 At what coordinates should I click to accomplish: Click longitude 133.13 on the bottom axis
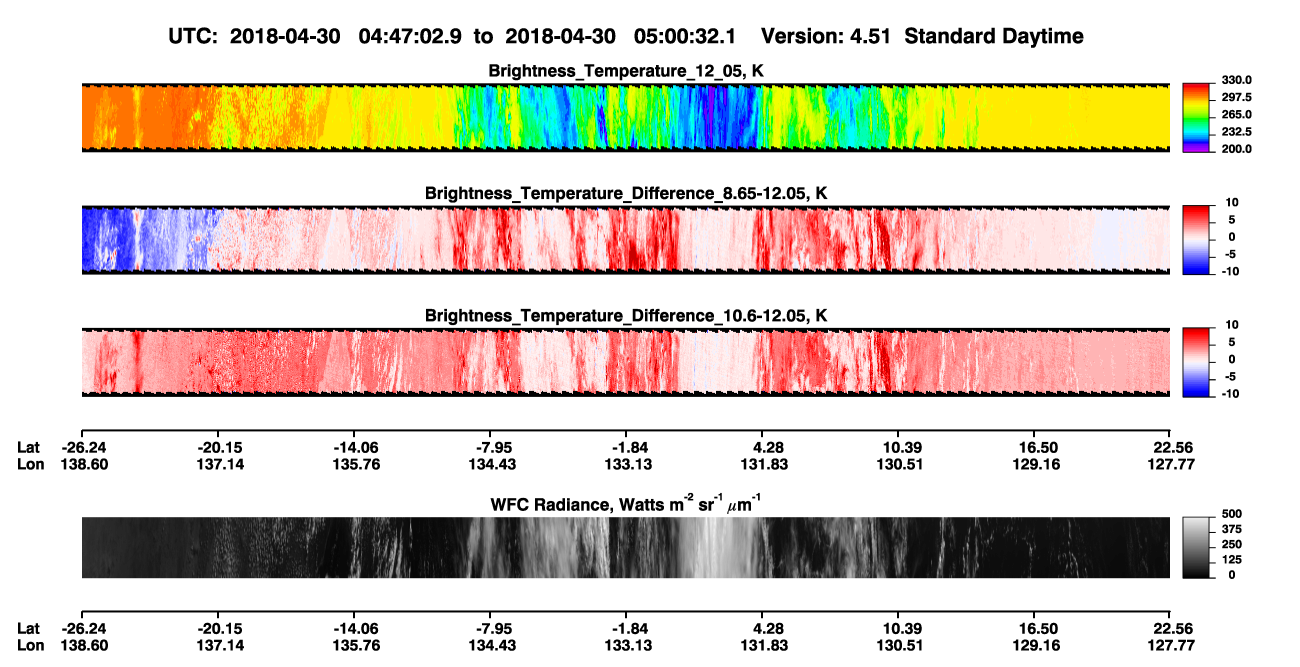(626, 645)
